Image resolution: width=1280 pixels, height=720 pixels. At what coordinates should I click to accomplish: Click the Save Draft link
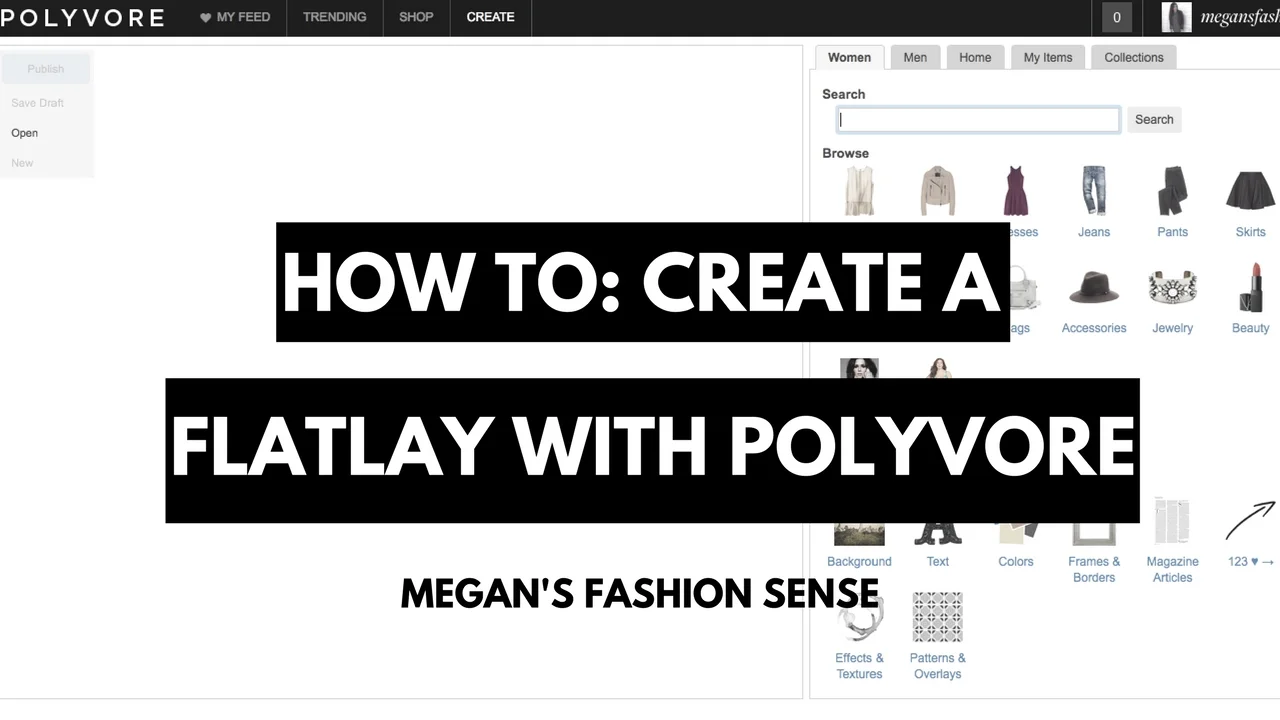(x=38, y=103)
